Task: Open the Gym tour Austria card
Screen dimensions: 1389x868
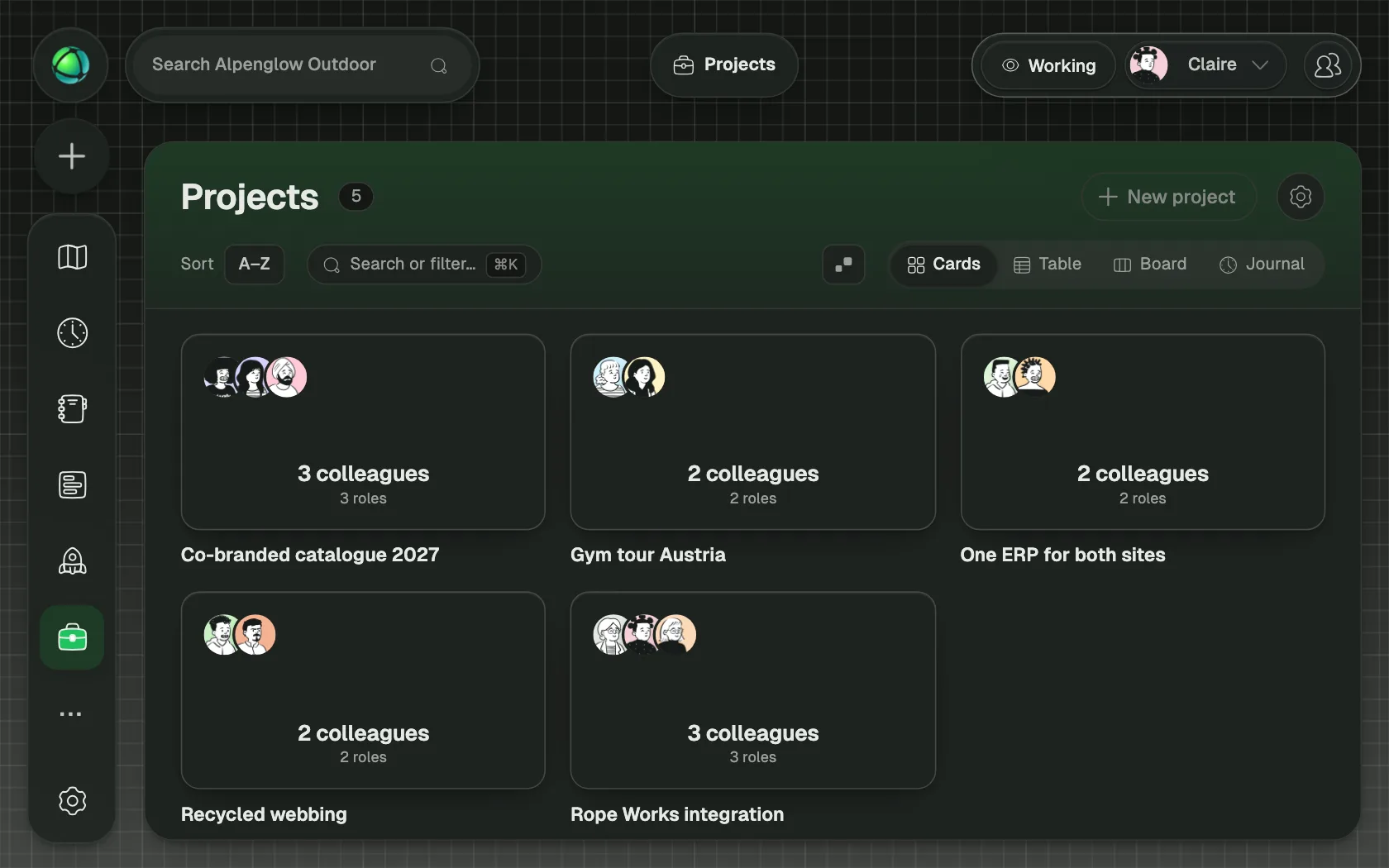Action: 752,432
